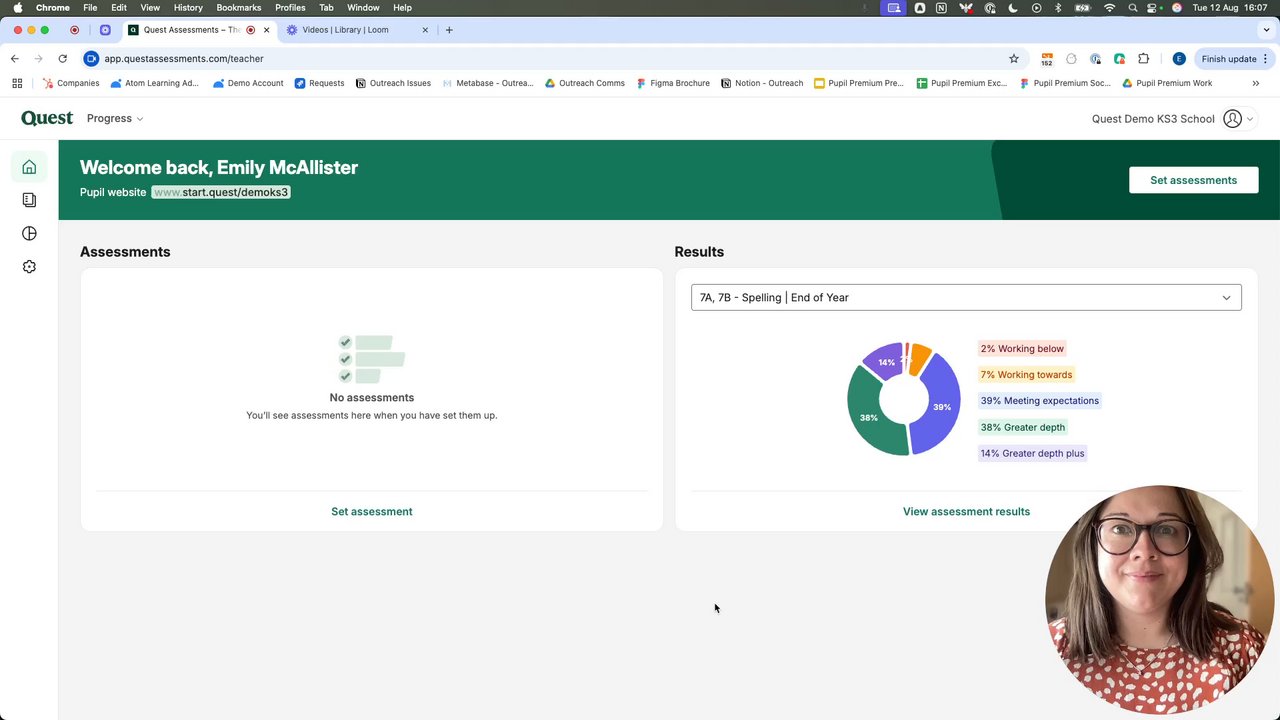Image resolution: width=1280 pixels, height=720 pixels.
Task: Open macOS Spotlight search
Action: 1132,8
